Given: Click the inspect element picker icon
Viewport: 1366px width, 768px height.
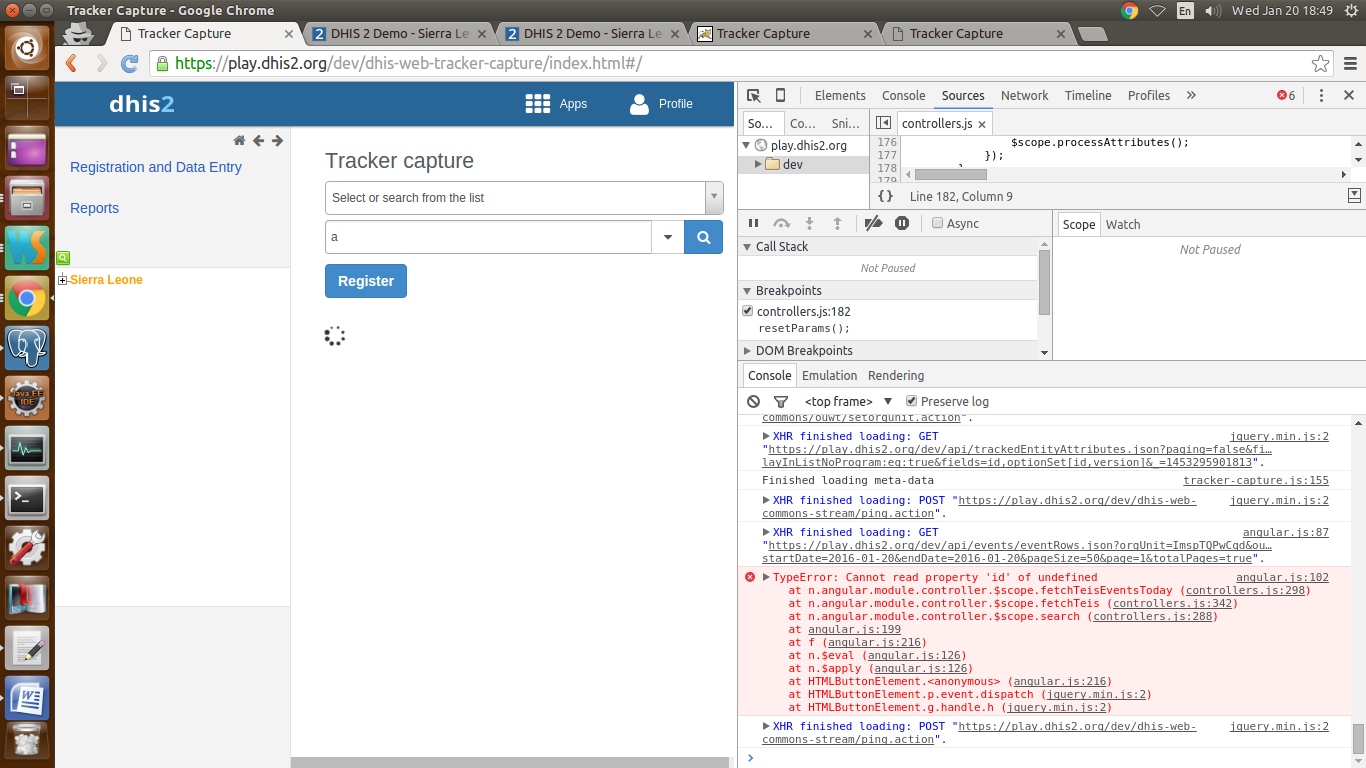Looking at the screenshot, I should point(754,96).
